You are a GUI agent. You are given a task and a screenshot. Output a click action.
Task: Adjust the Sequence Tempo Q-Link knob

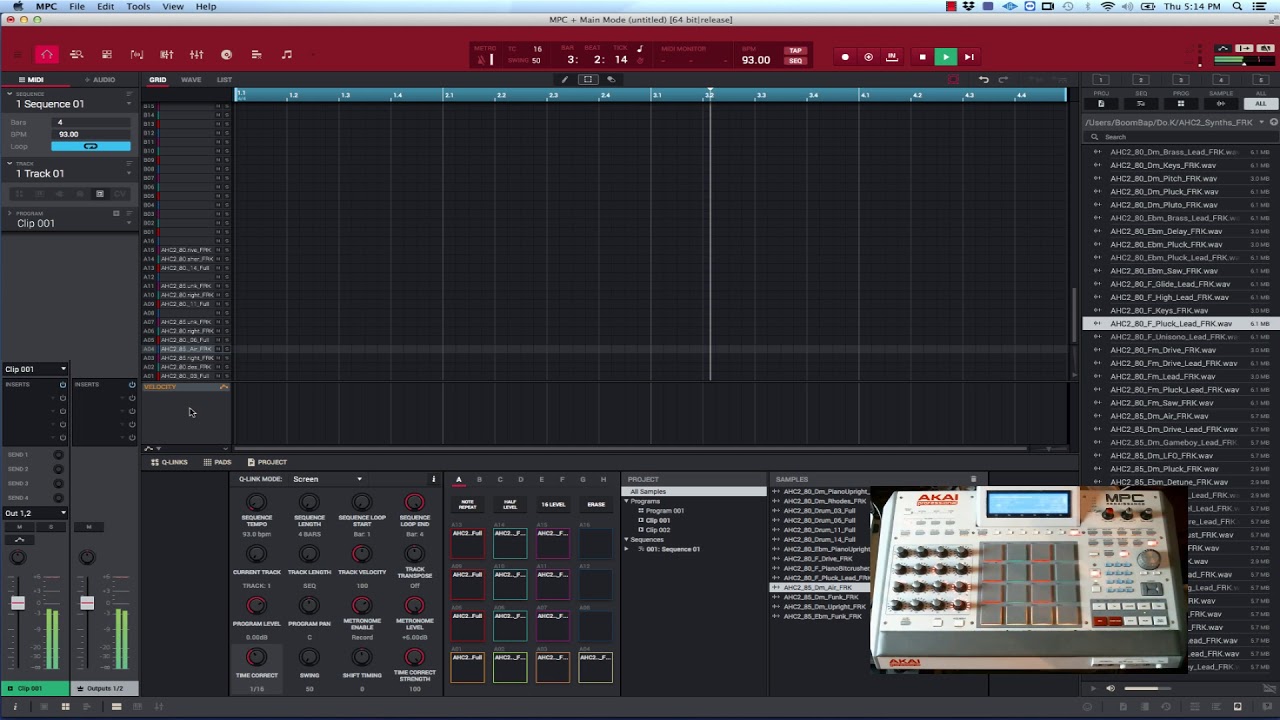(x=257, y=503)
